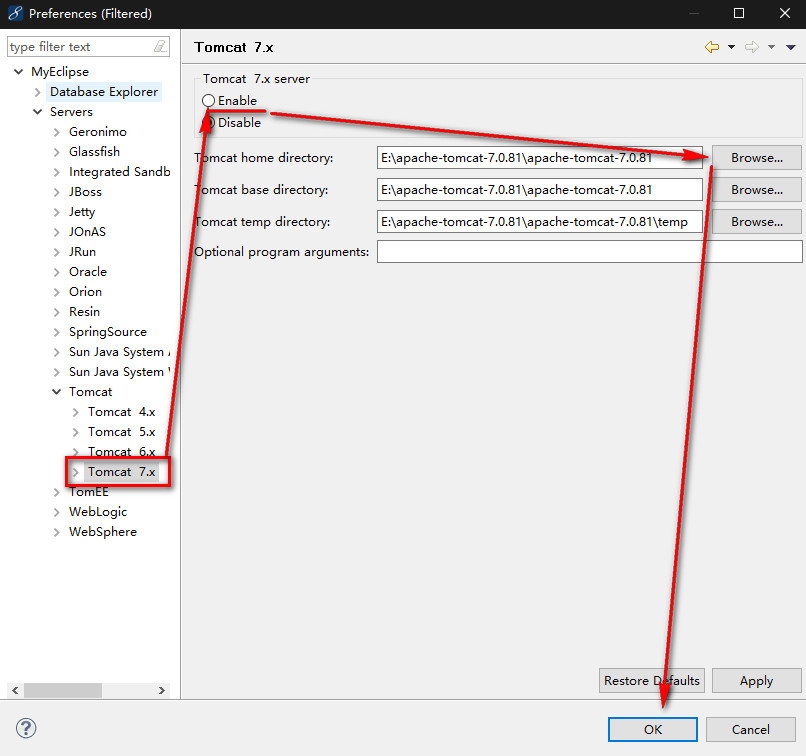Screen dimensions: 806x756
Task: Click the Optional program arguments field
Action: 589,252
